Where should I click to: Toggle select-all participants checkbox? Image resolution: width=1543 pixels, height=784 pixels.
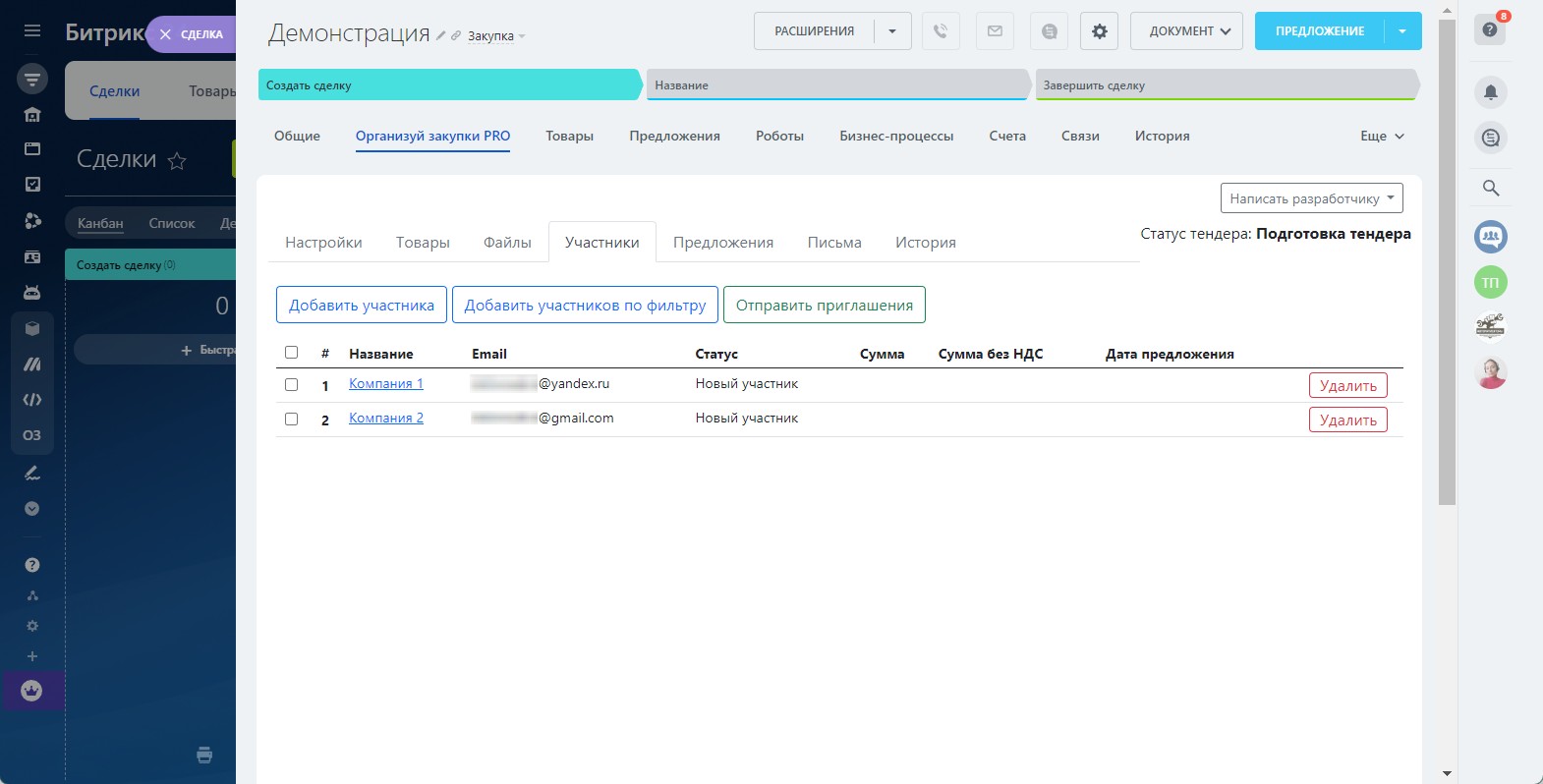(x=291, y=353)
